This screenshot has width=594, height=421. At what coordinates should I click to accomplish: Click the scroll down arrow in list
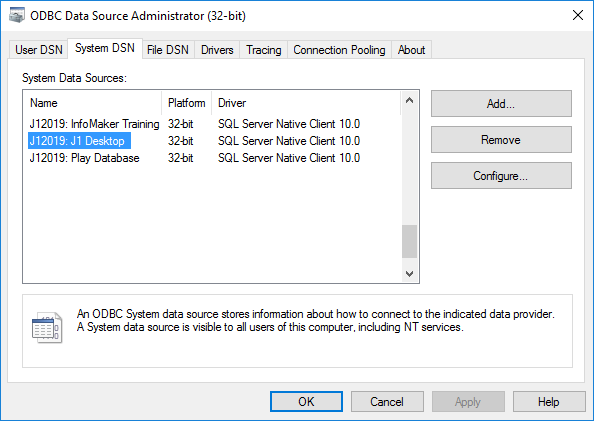pyautogui.click(x=410, y=273)
